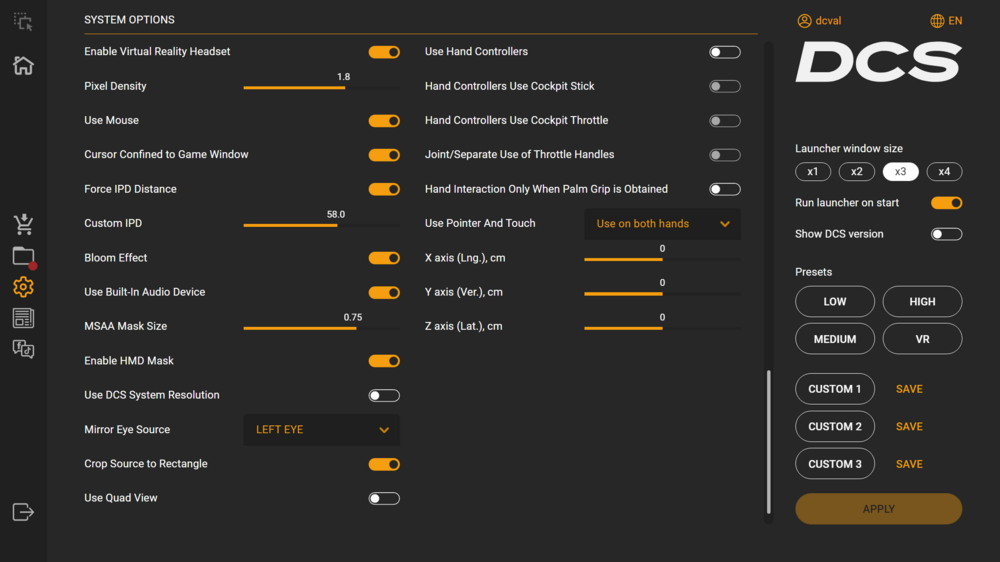
Task: Click the dcval user account icon
Action: (x=804, y=21)
